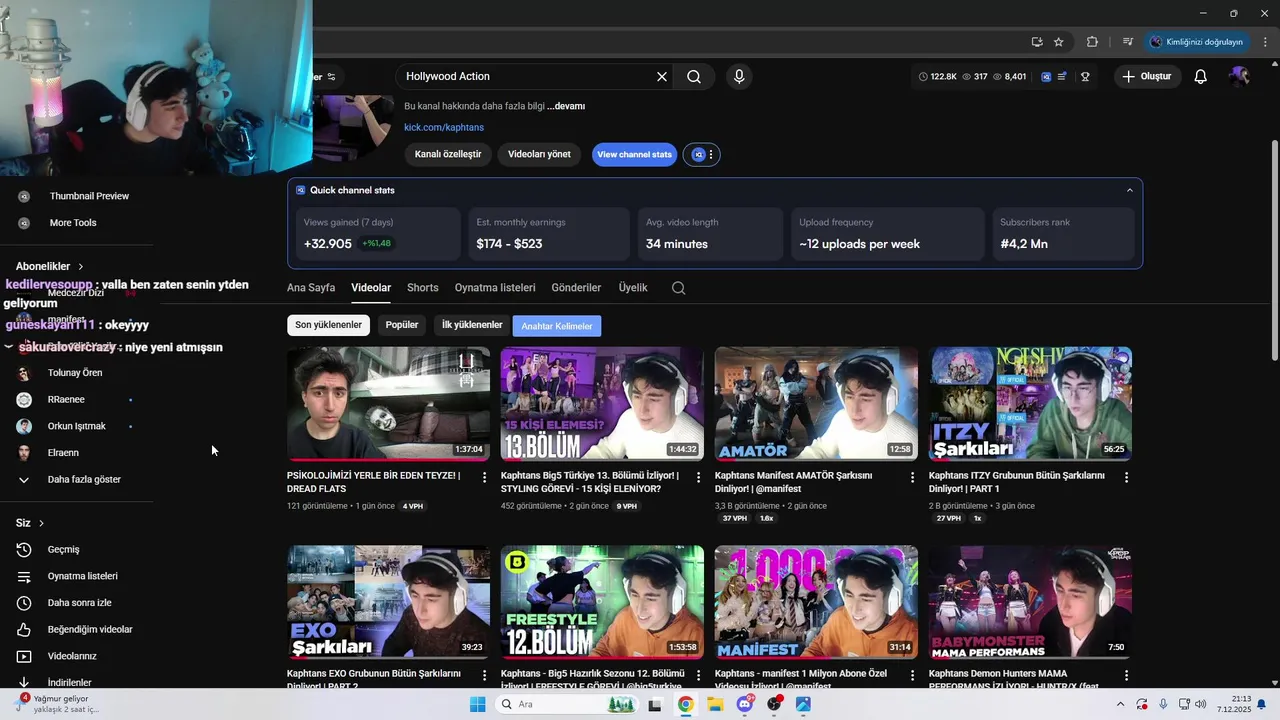
Task: Open the vidIQ dropdown beside View channel stats
Action: pyautogui.click(x=701, y=155)
